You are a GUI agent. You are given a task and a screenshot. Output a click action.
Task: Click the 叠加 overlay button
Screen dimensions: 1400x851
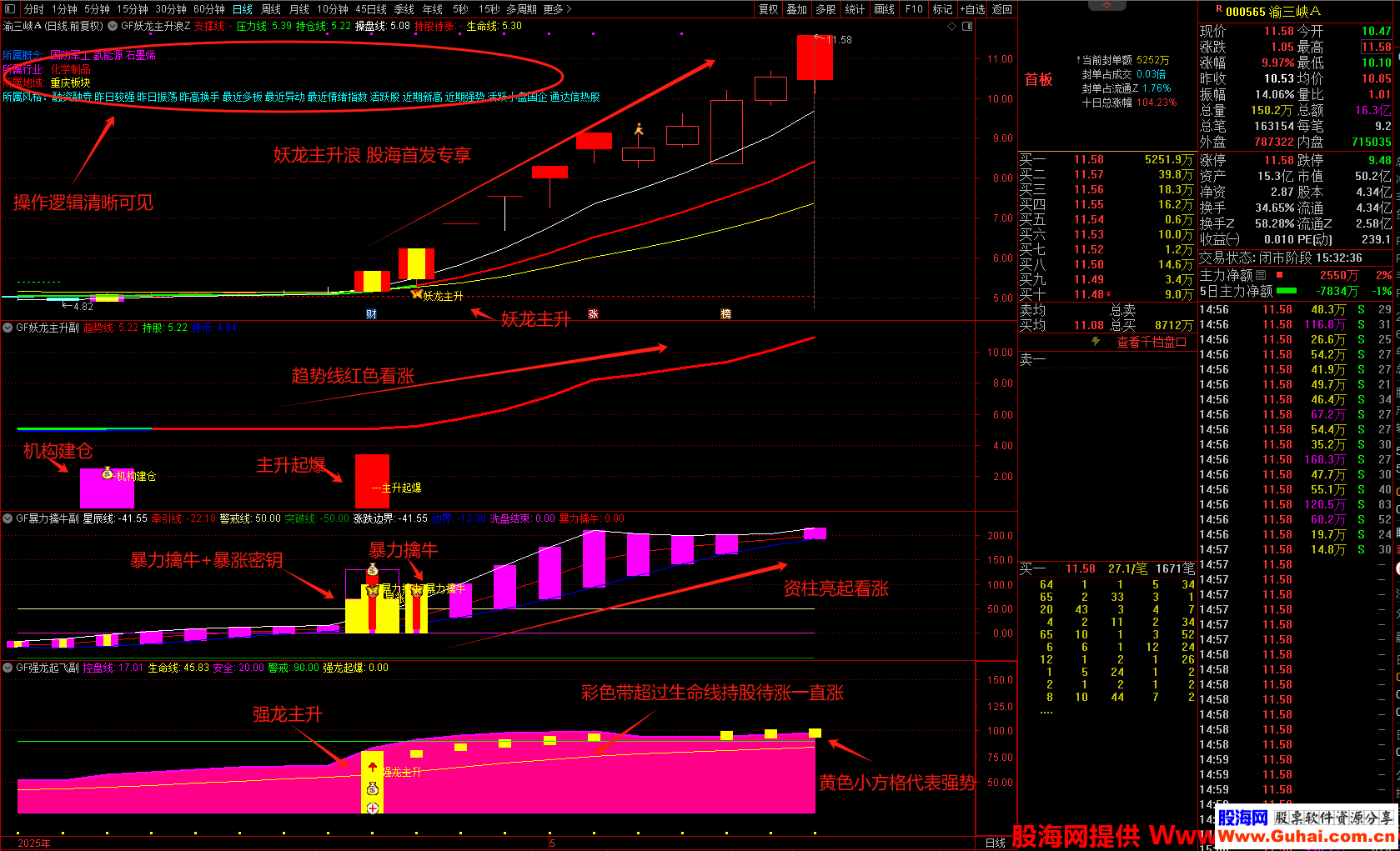797,9
